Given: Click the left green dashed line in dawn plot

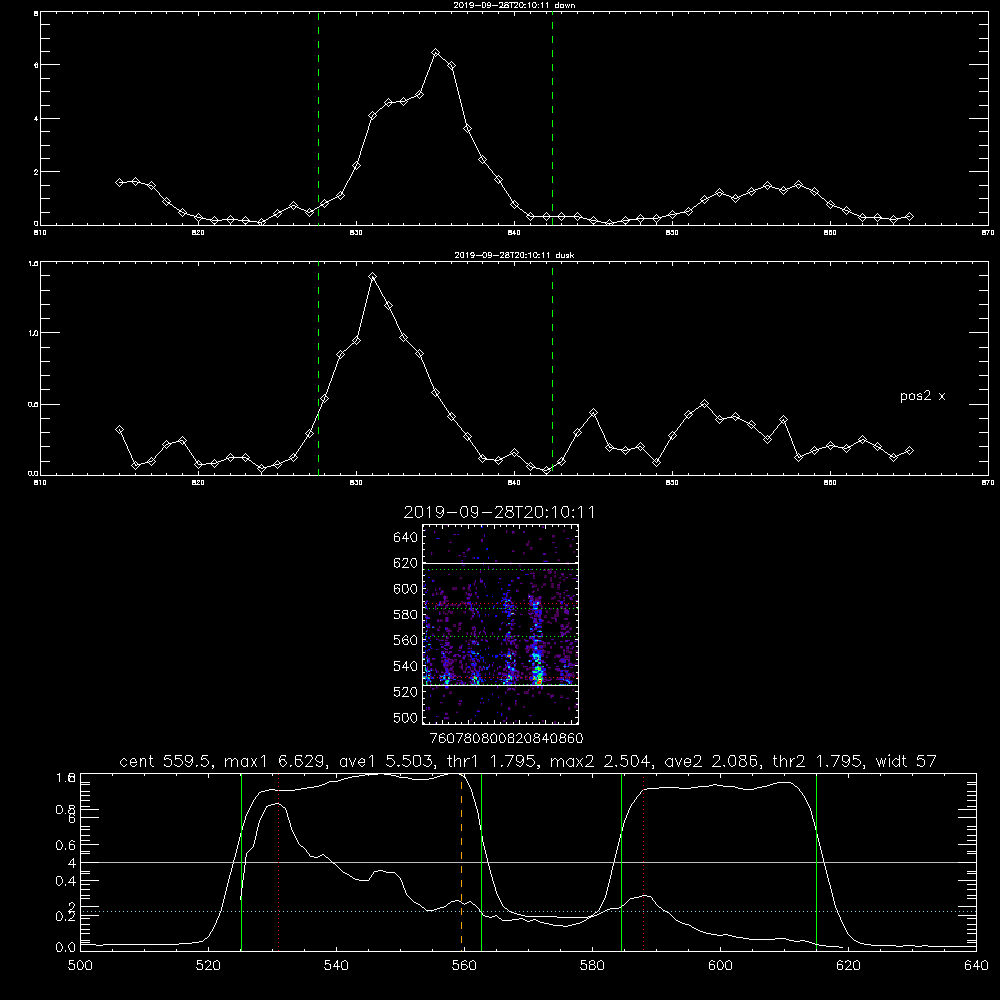Looking at the screenshot, I should coord(318,119).
